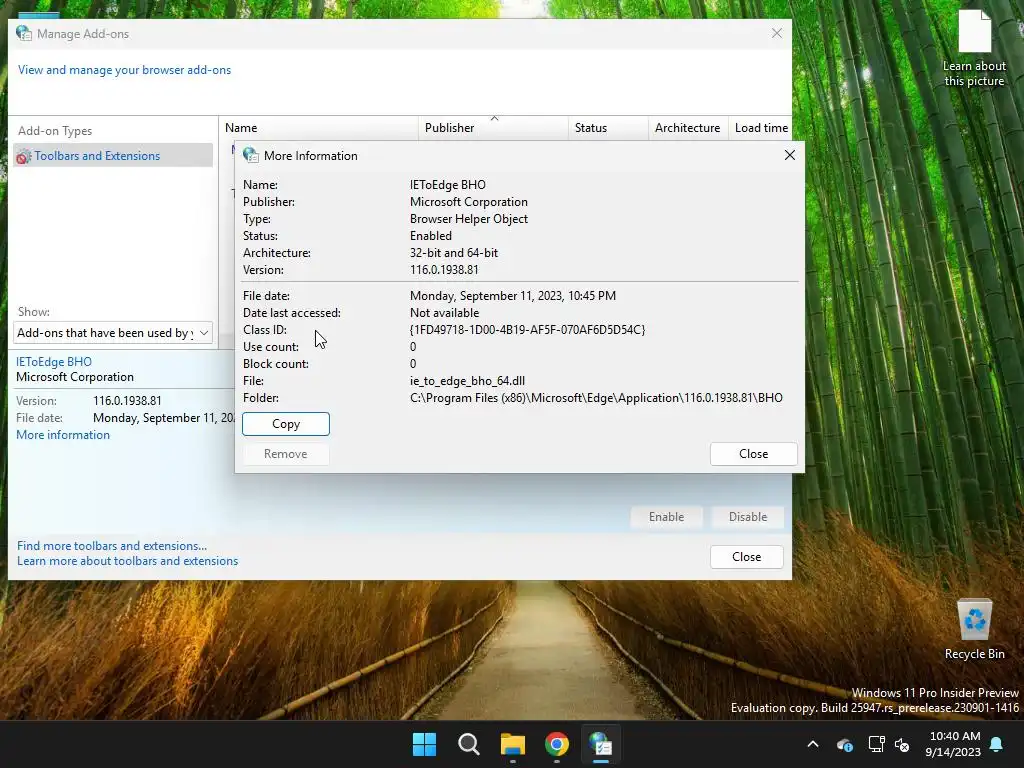Click Browser Helper Object type value
Screen dimensions: 1024x768
[469, 219]
